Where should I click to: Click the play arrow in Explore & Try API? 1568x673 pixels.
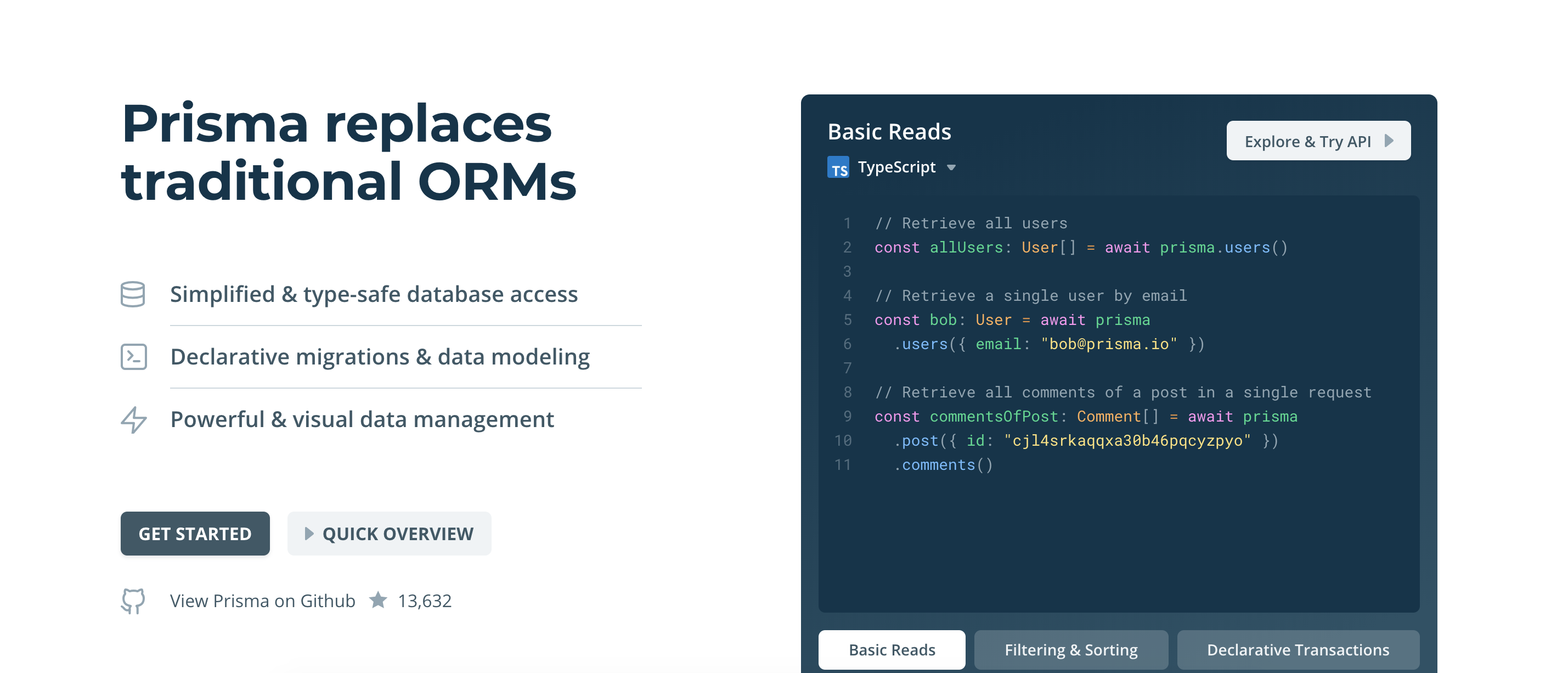1389,141
